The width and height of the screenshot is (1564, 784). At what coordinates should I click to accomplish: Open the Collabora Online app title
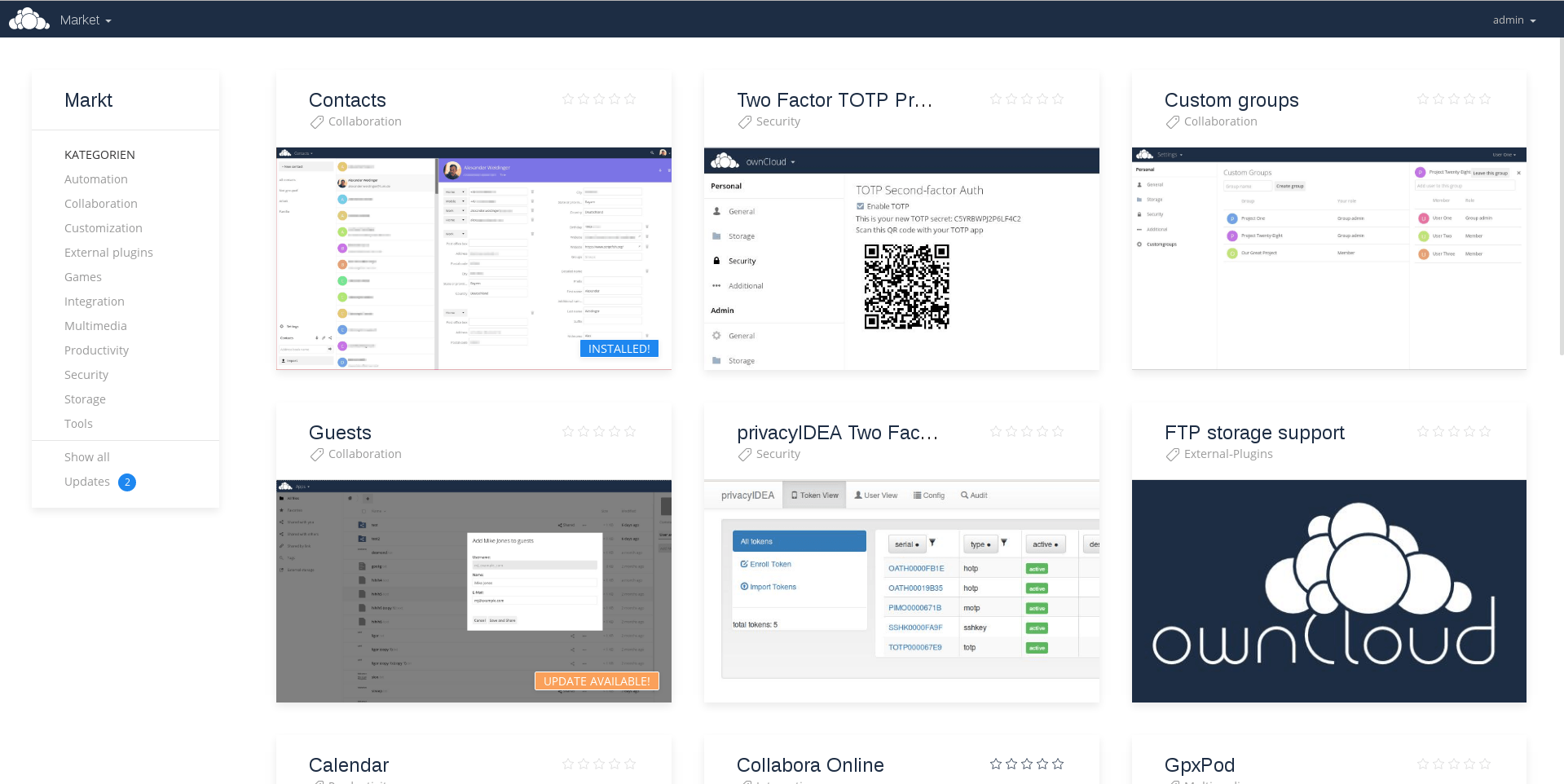coord(810,765)
